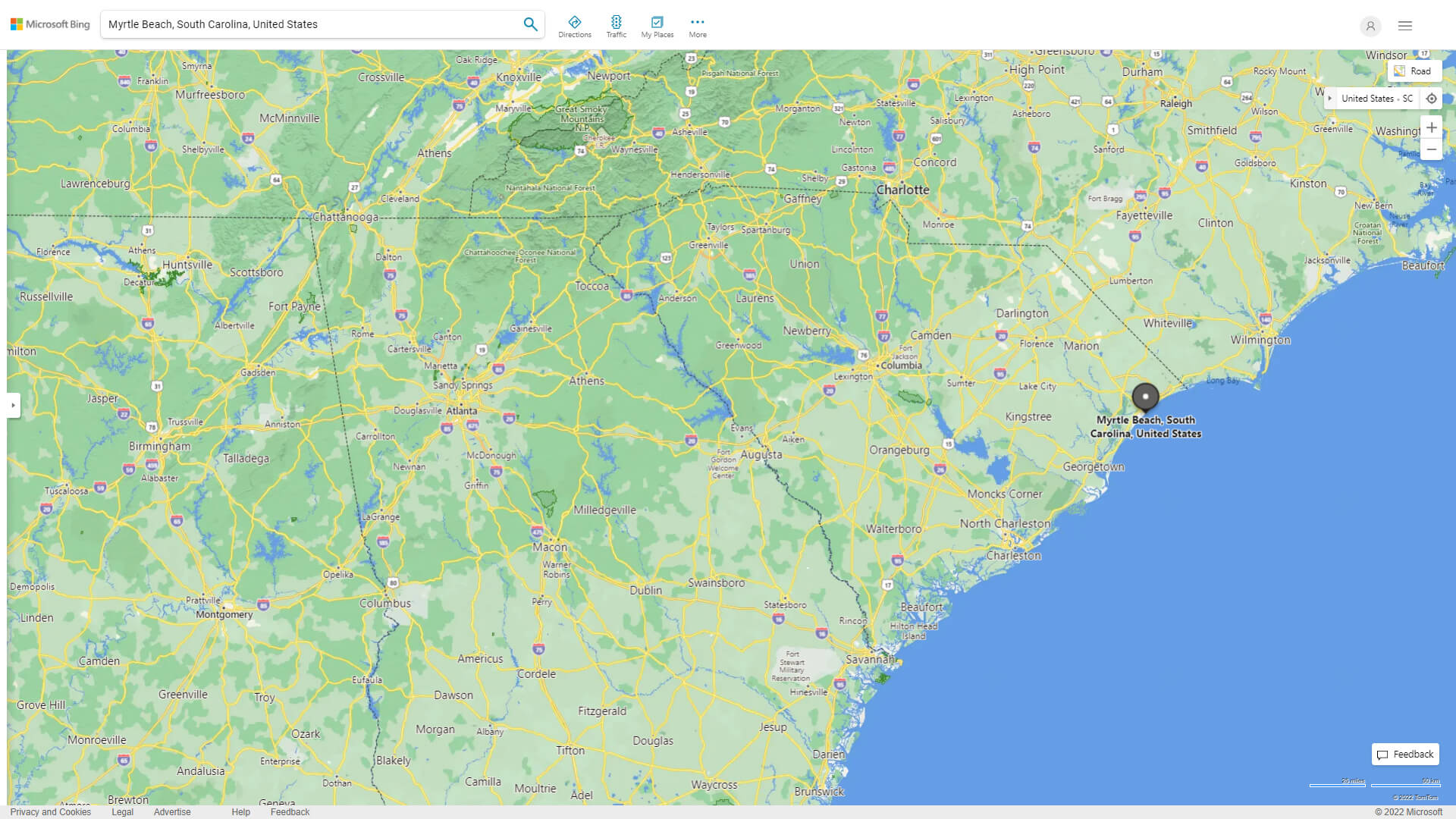Toggle the Traffic overlay
This screenshot has width=1456, height=819.
(617, 25)
